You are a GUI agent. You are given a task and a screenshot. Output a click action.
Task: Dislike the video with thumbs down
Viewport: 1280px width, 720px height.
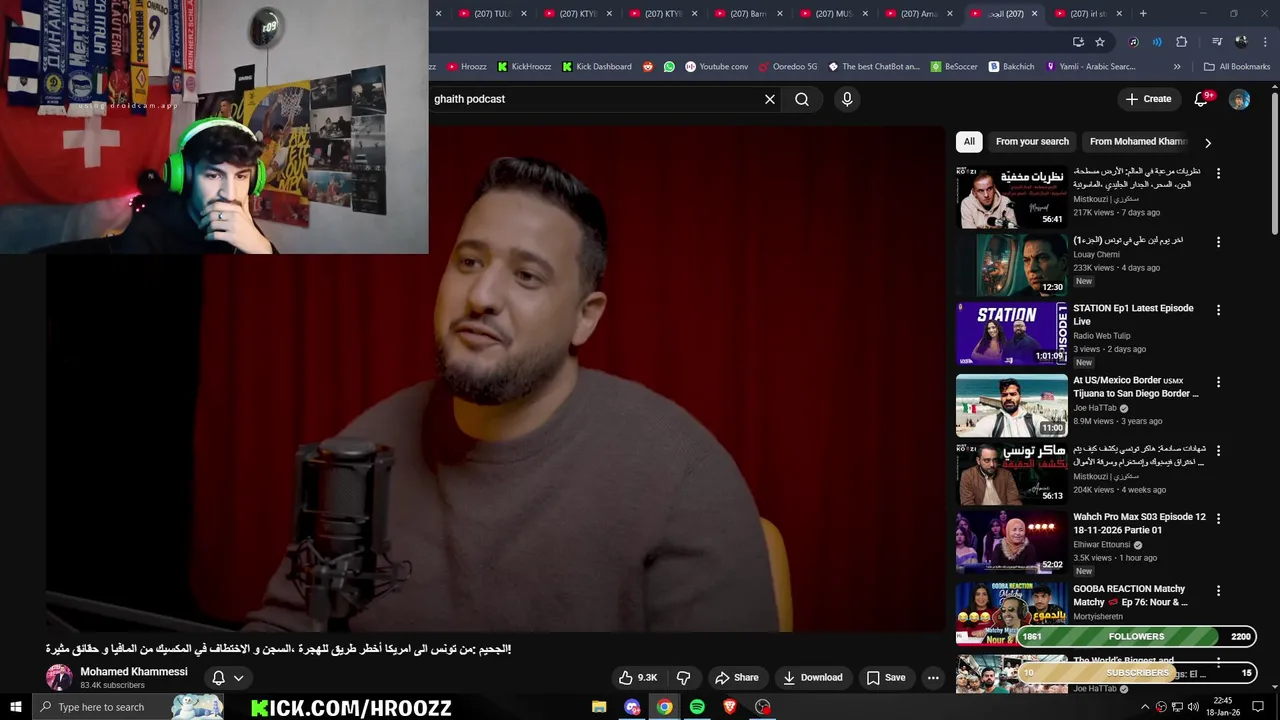[684, 677]
